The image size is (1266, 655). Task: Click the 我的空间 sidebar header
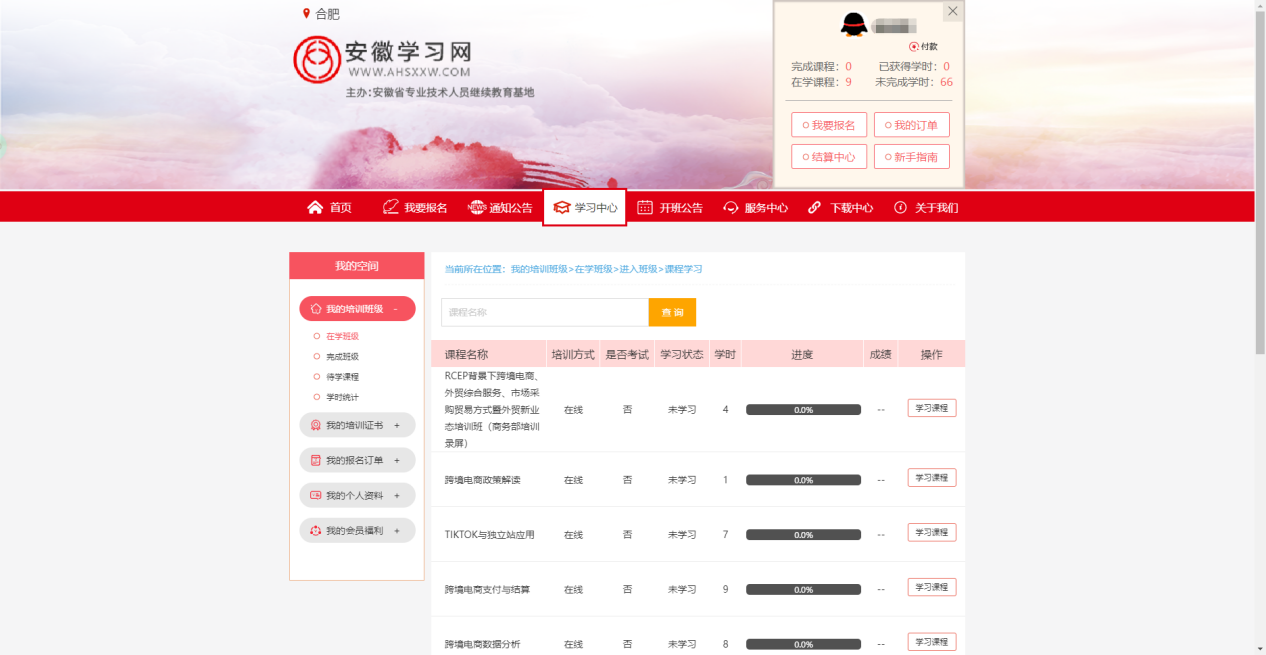coord(357,265)
